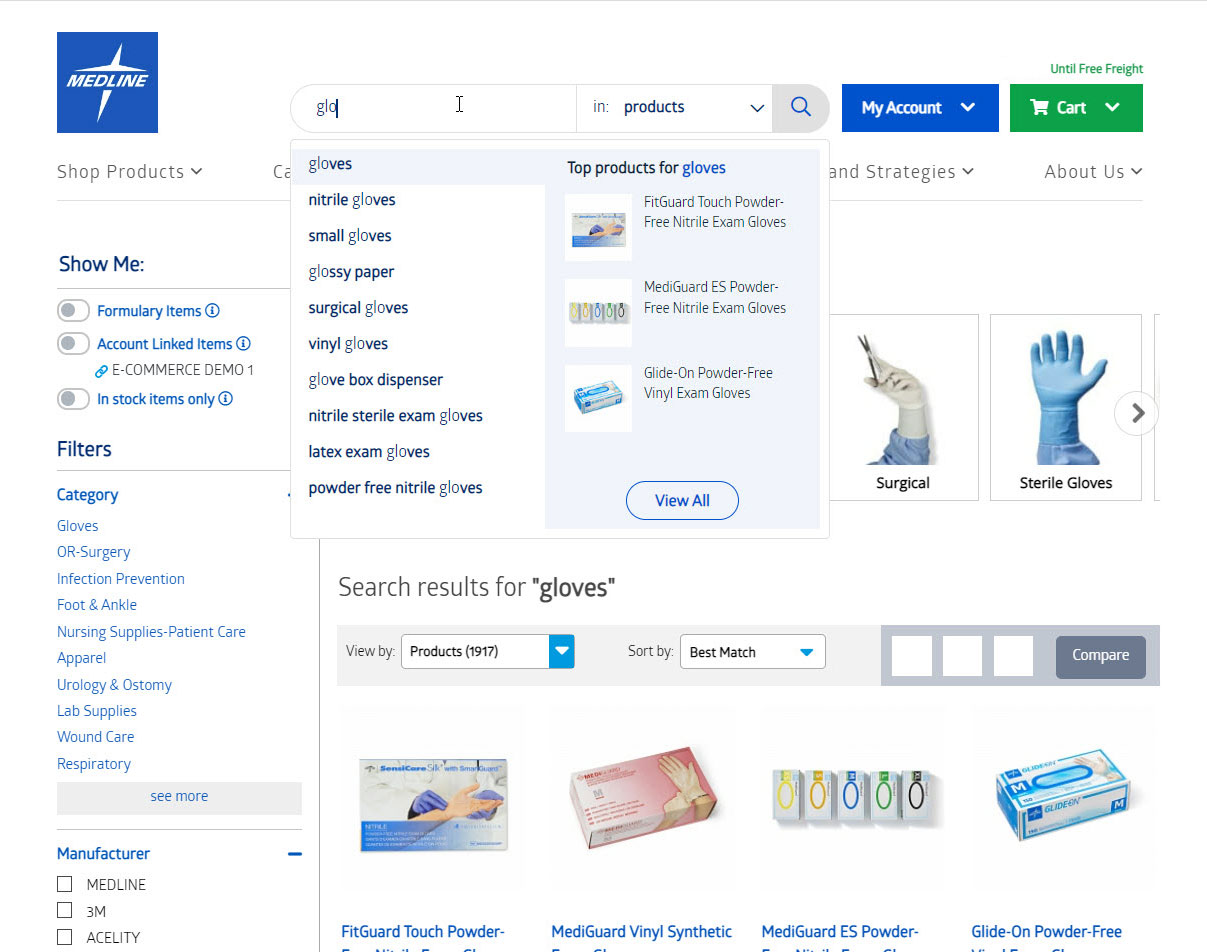The height and width of the screenshot is (952, 1207).
Task: Filter by OR-Surgery category link
Action: (94, 552)
